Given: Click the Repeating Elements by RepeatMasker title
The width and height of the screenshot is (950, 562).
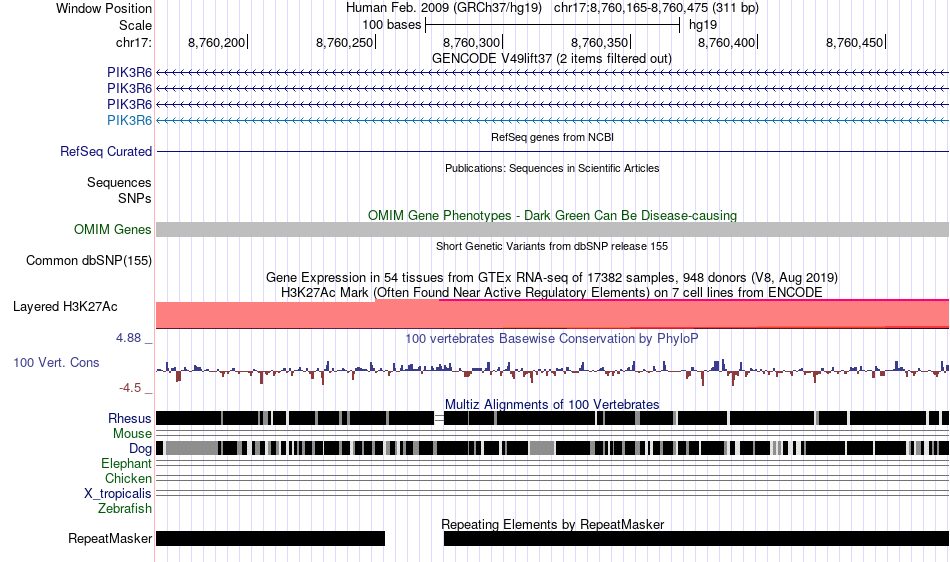Looking at the screenshot, I should coord(552,524).
